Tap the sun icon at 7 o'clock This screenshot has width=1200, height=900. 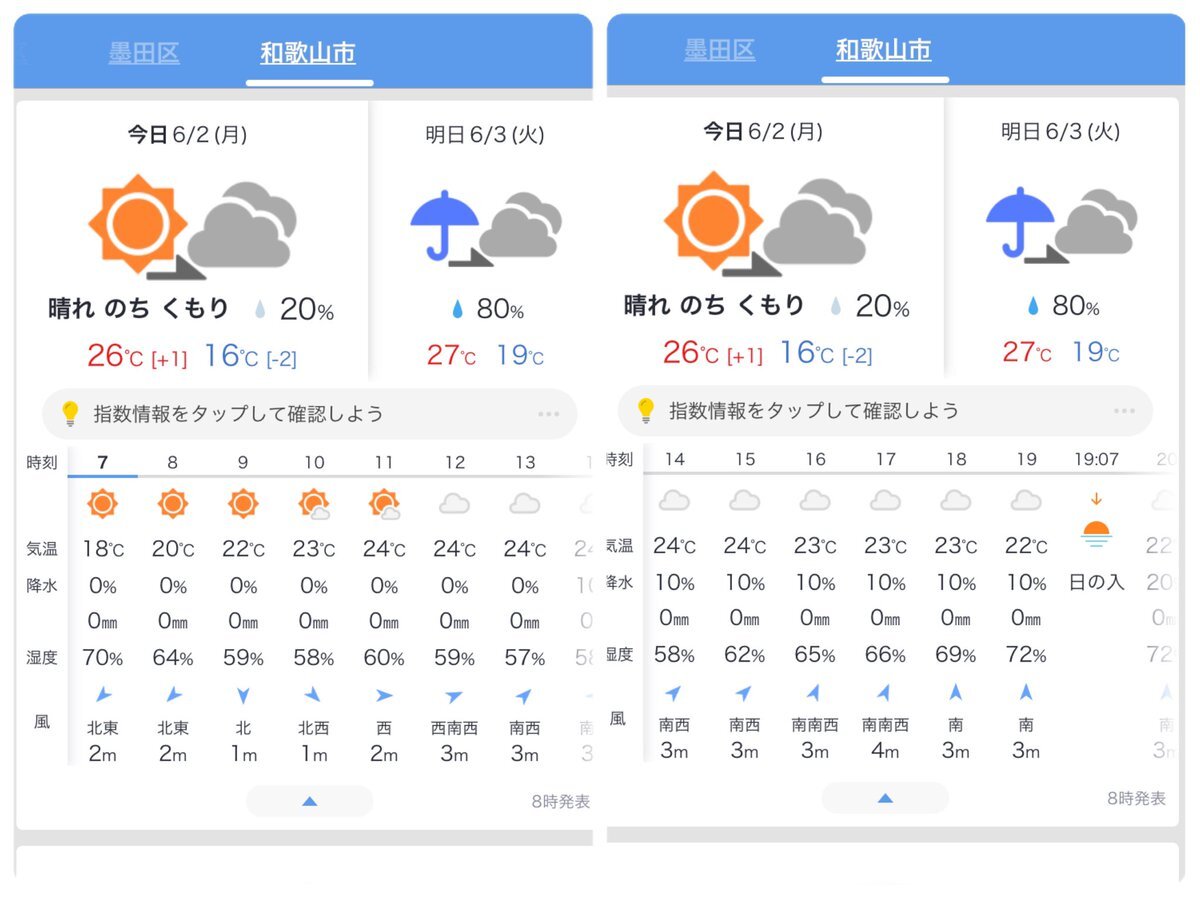coord(102,503)
